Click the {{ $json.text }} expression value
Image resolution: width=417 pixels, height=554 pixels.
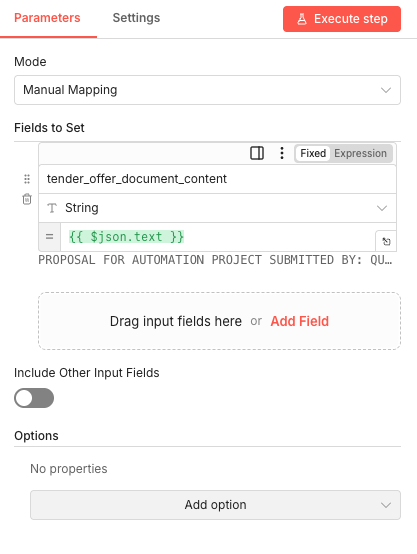coord(127,236)
